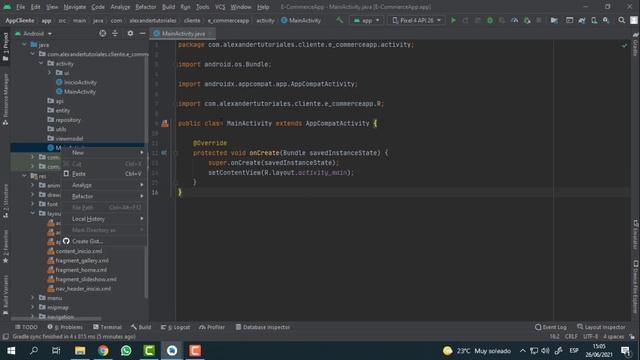Toggle the Device File Explorer side tab
Screen dimensions: 640x360
point(636,287)
